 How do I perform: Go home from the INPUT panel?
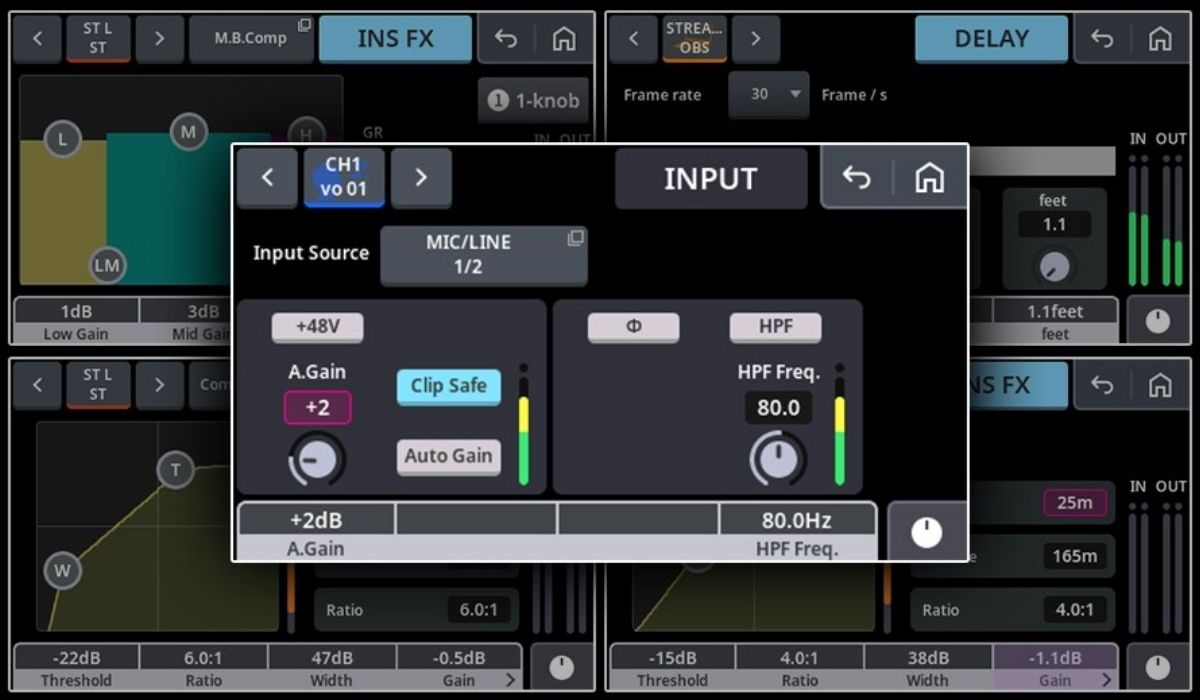pos(930,178)
